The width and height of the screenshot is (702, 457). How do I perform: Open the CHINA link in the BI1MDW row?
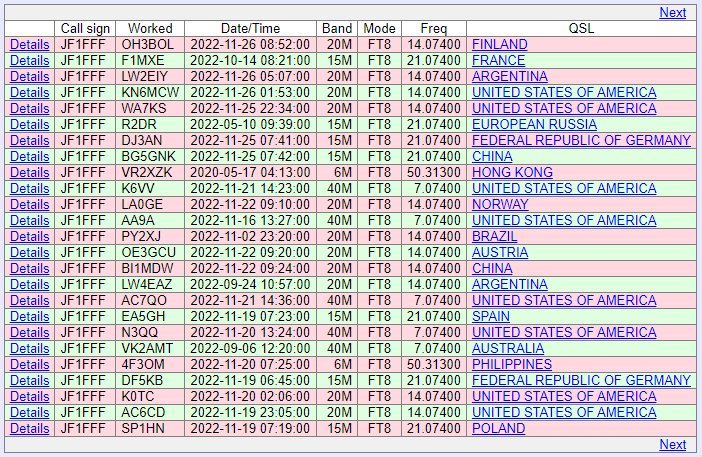492,269
